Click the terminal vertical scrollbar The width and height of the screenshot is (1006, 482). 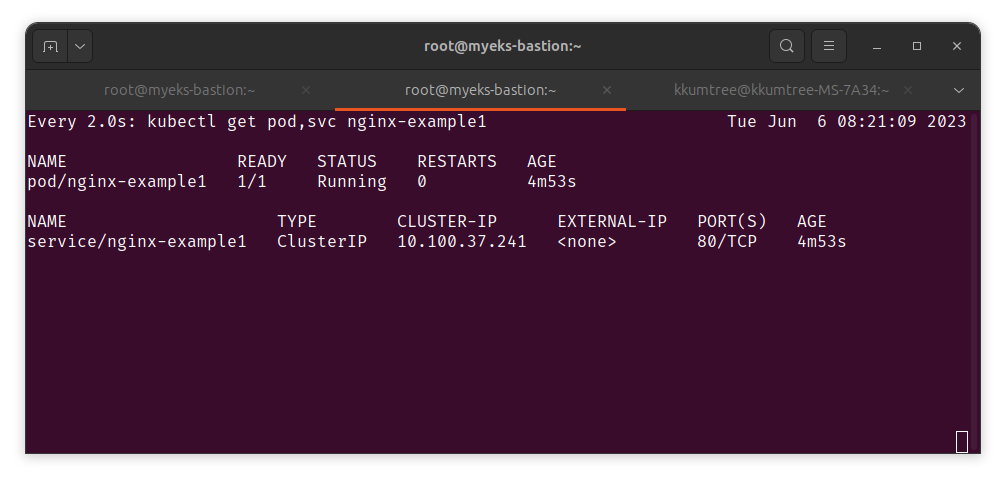[976, 281]
